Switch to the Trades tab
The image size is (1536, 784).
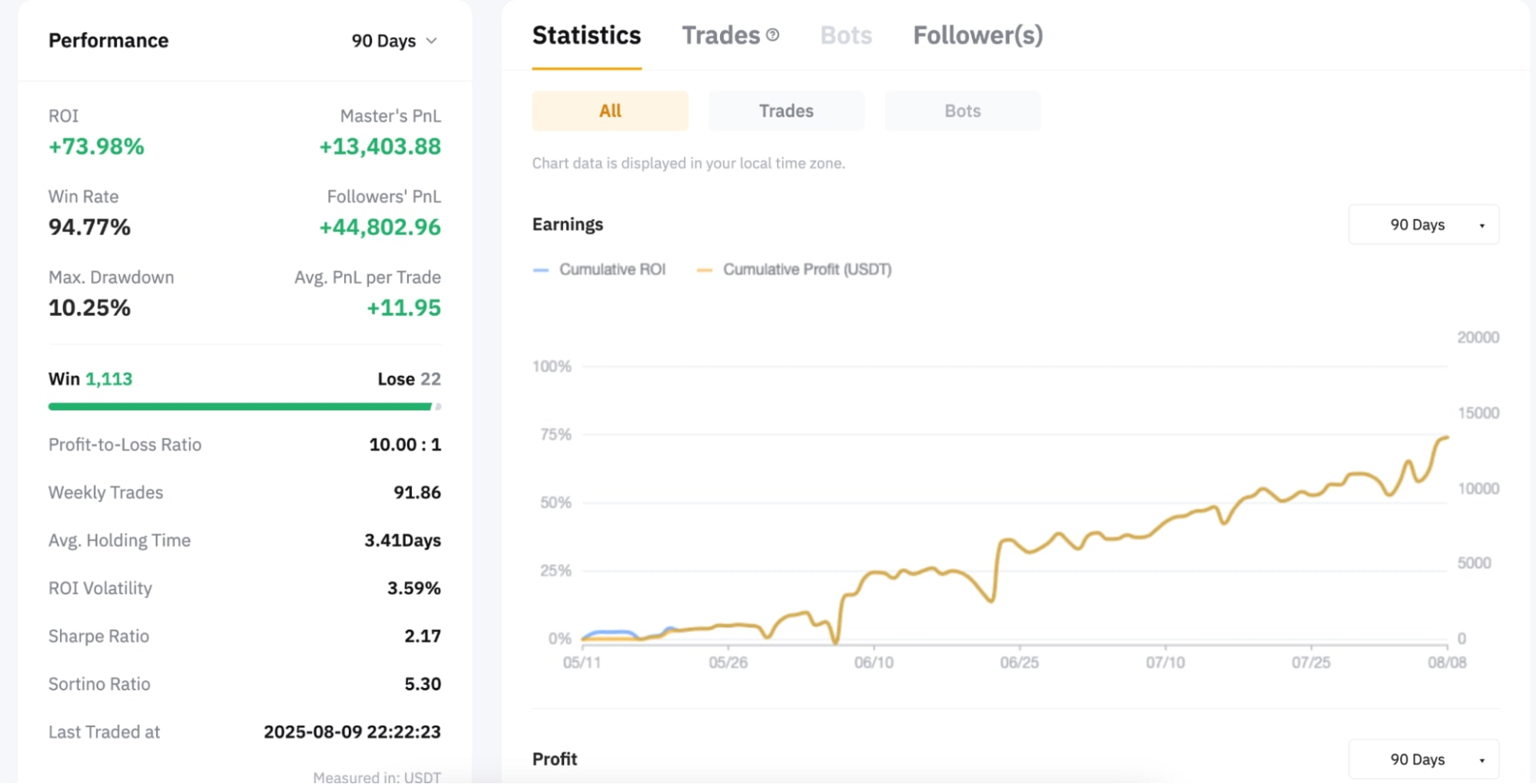(721, 34)
